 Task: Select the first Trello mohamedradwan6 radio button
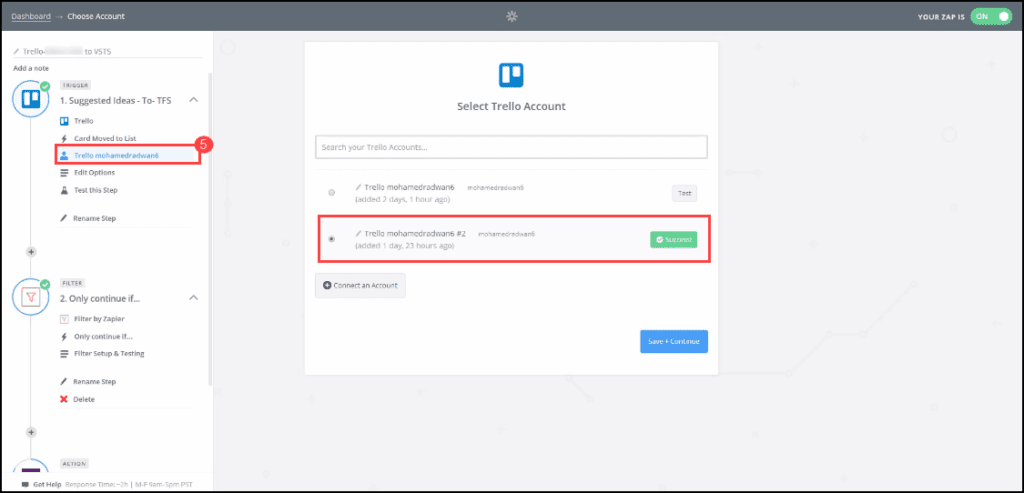(x=332, y=192)
